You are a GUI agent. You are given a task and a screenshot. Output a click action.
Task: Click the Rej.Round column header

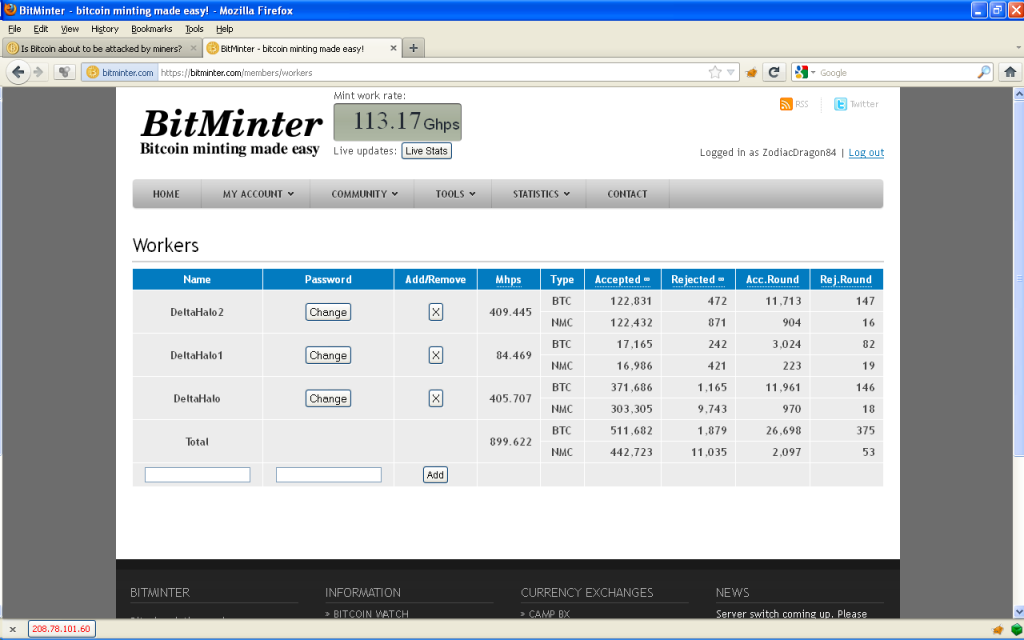click(846, 280)
